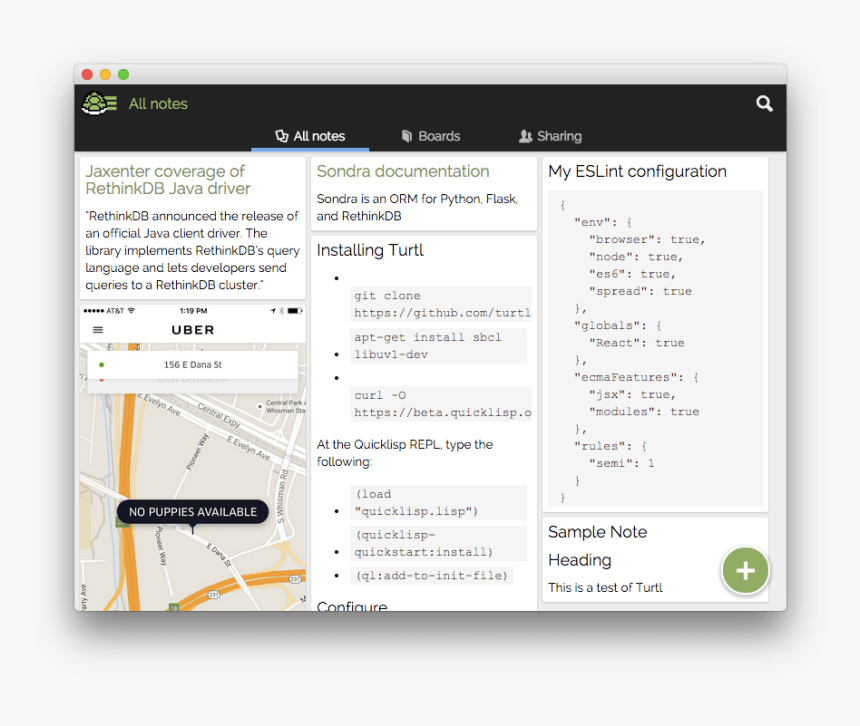Screen dimensions: 860x726
Task: Click the No Puppies Available map label
Action: (193, 512)
